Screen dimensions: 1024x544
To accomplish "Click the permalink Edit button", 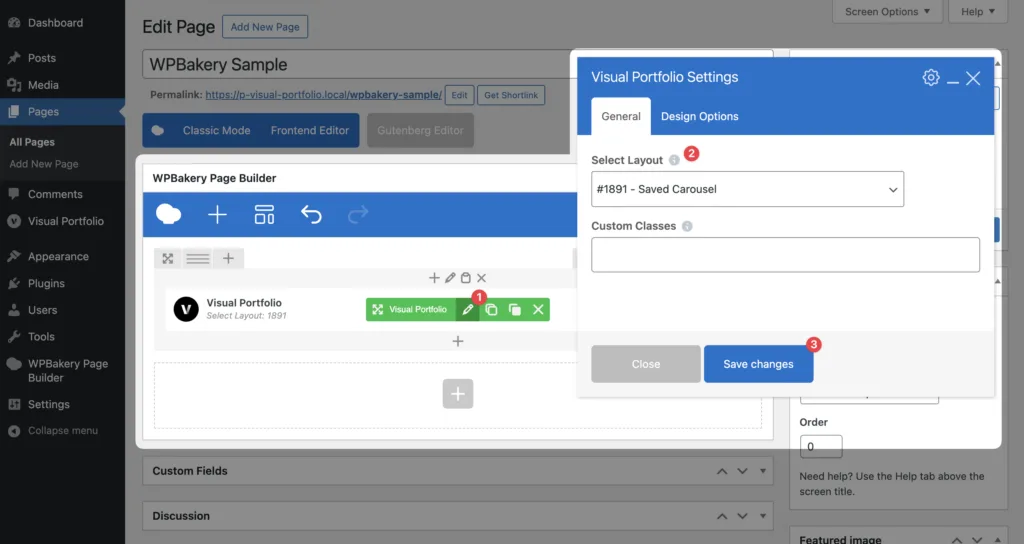I will [459, 95].
